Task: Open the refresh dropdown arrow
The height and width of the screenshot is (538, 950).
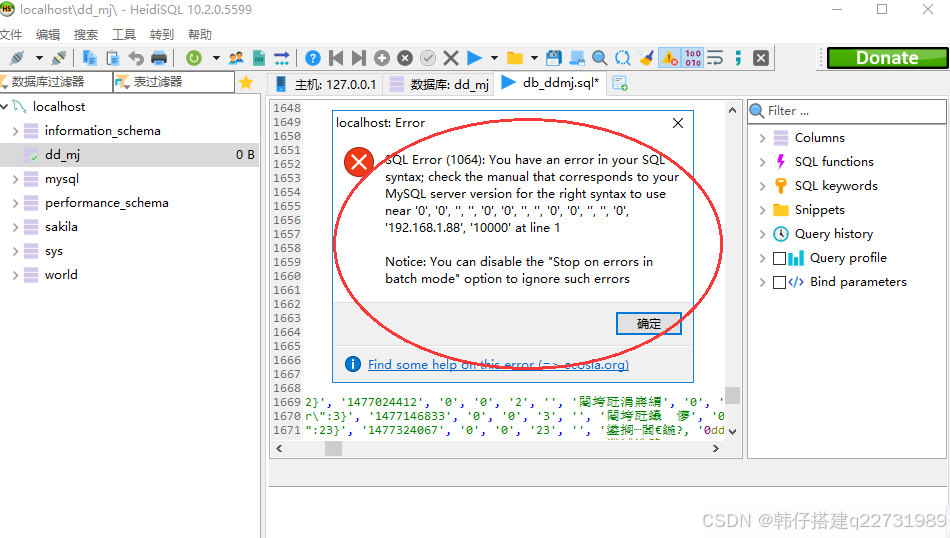Action: tap(216, 58)
